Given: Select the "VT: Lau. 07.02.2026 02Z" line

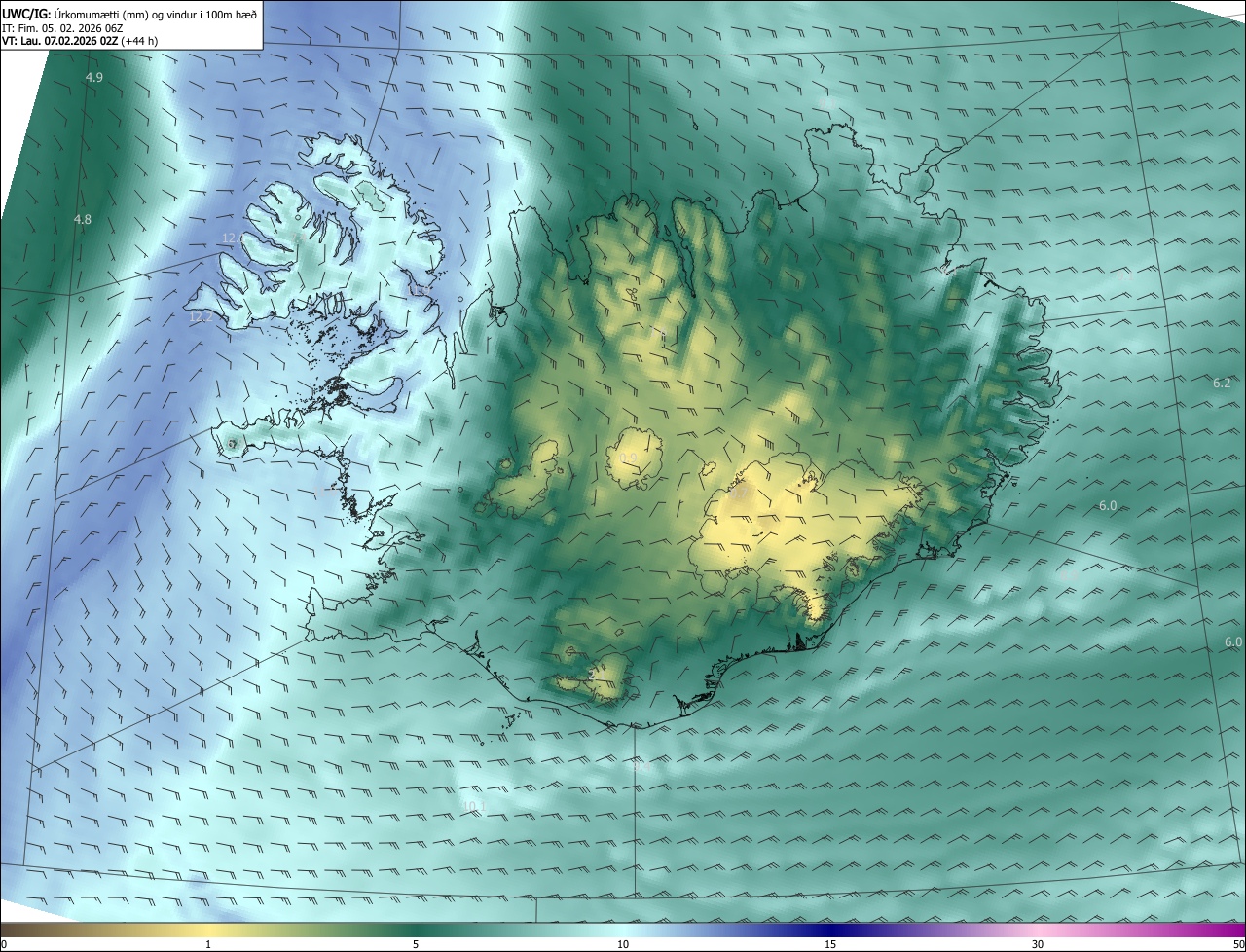Looking at the screenshot, I should pos(60,41).
